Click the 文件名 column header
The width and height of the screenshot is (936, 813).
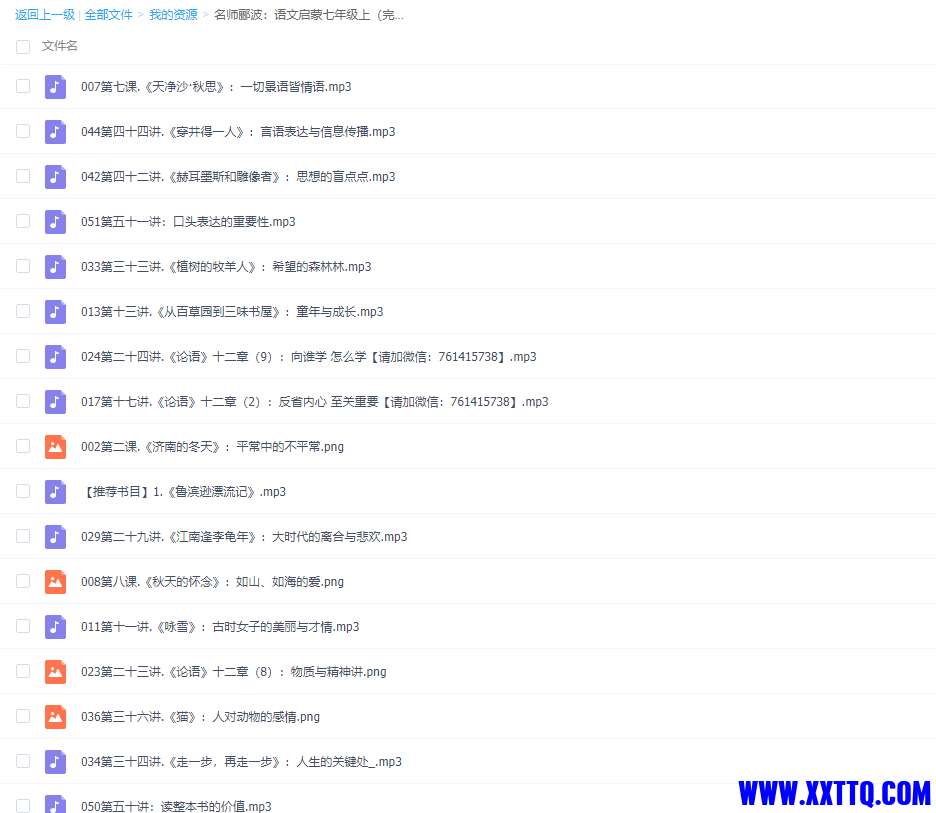click(x=60, y=46)
